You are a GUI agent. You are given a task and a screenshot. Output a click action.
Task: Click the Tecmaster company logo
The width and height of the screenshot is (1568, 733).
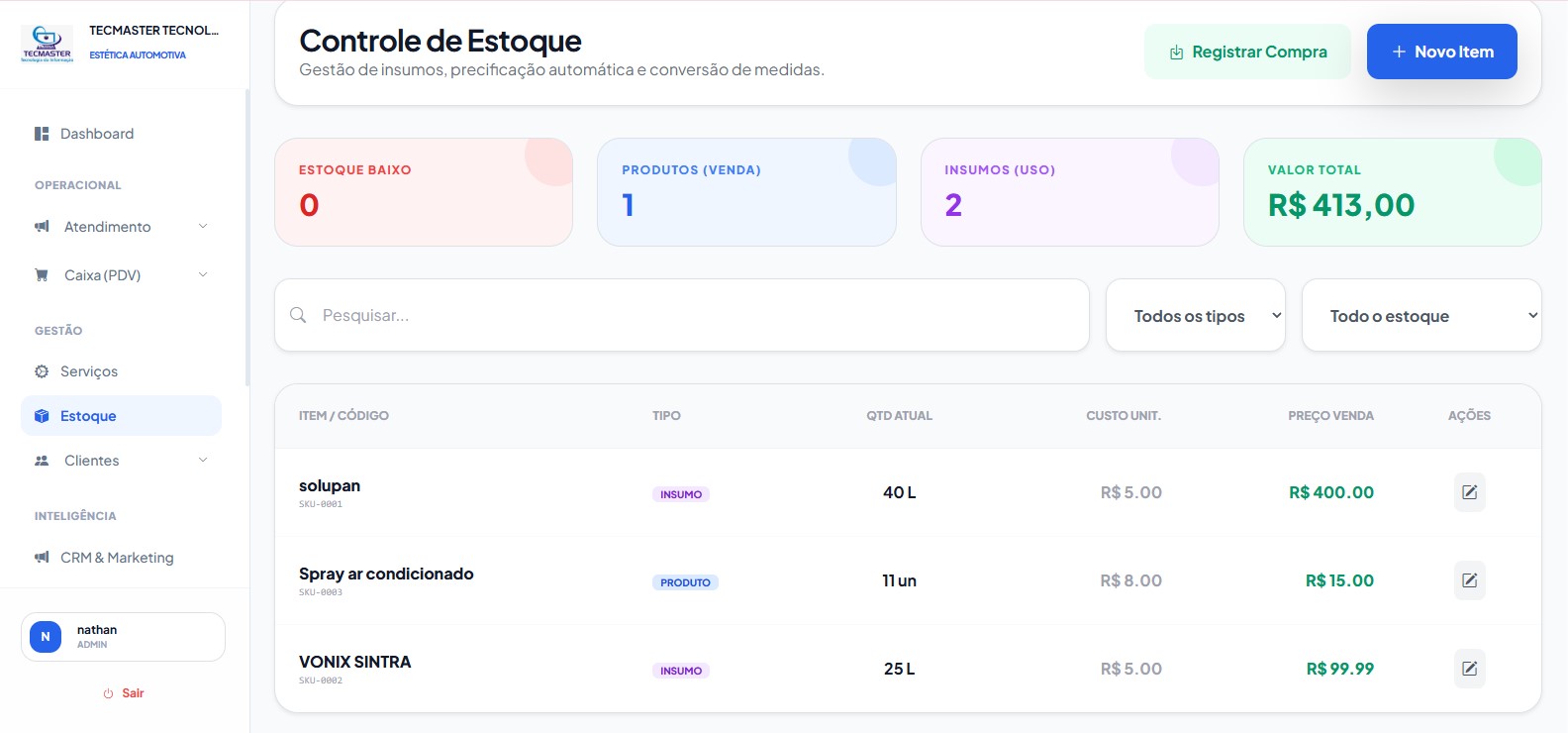tap(47, 44)
